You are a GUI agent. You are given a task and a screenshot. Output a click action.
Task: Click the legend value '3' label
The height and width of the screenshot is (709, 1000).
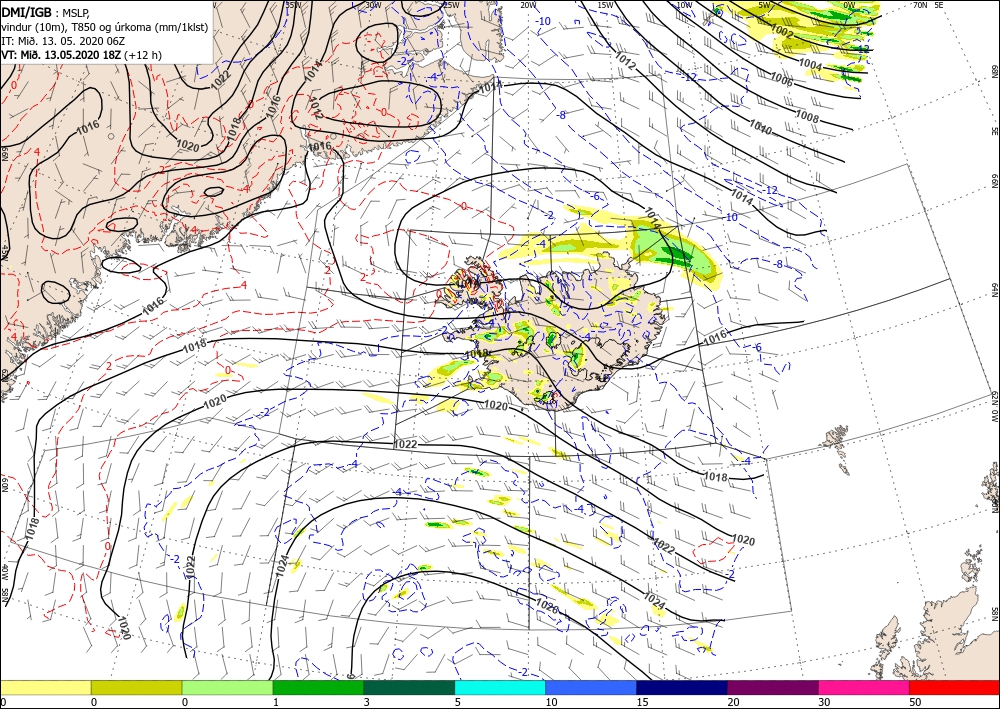click(367, 702)
